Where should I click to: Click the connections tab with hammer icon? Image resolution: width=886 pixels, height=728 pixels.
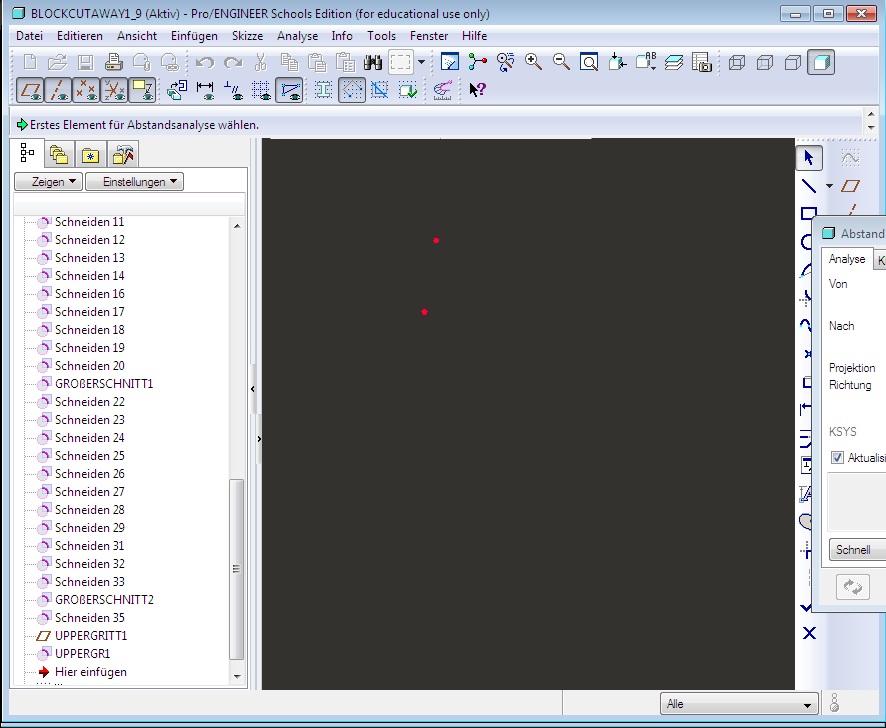(x=123, y=154)
